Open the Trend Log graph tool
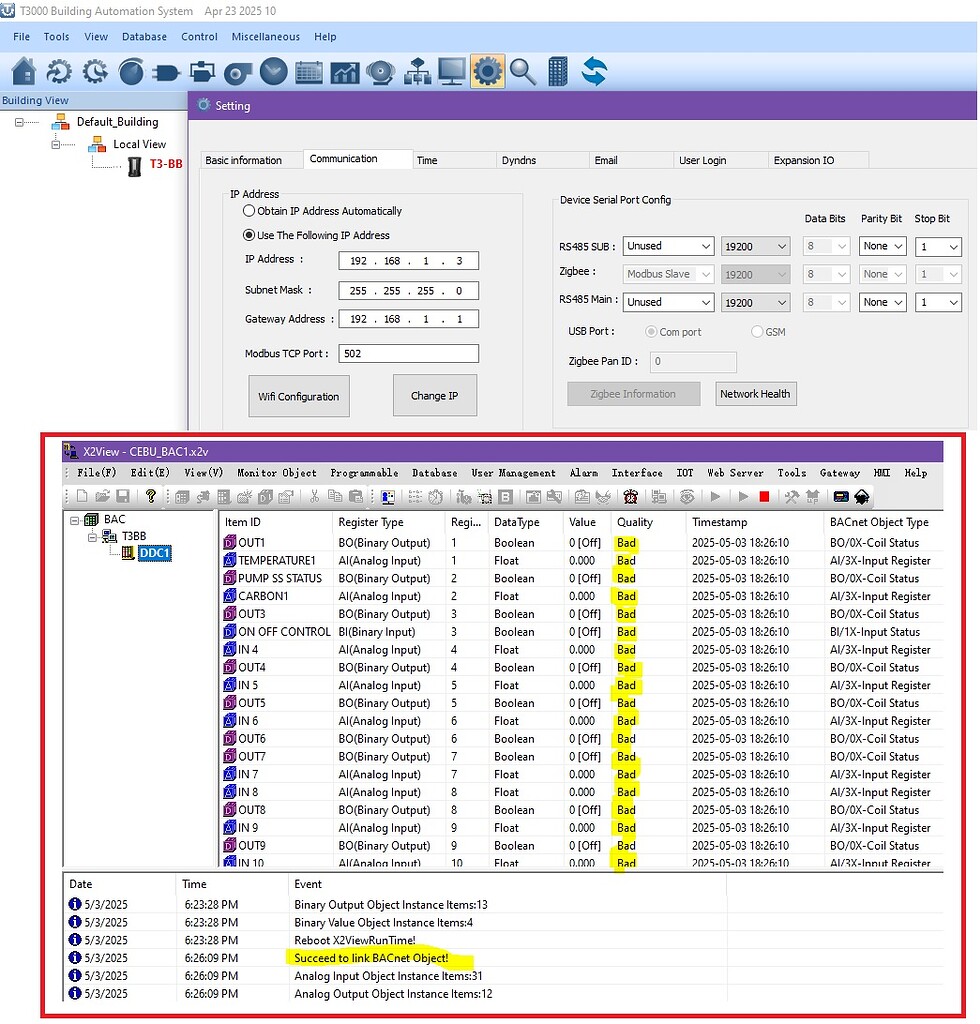Screen dimensions: 980x1024 [x=345, y=71]
